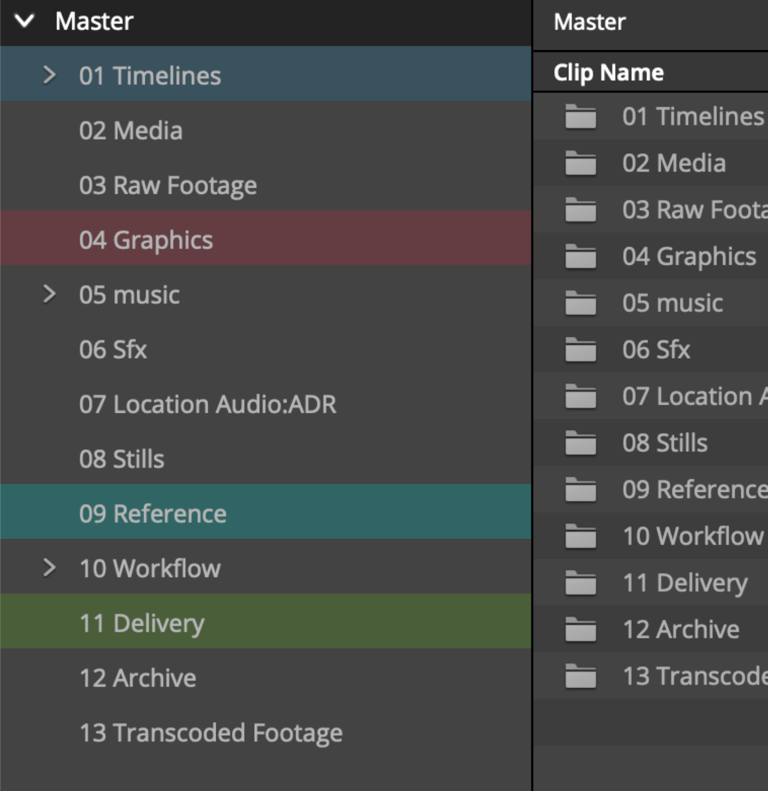Image resolution: width=768 pixels, height=791 pixels.
Task: Click folder icon next to 08 Stills clip
Action: point(580,443)
